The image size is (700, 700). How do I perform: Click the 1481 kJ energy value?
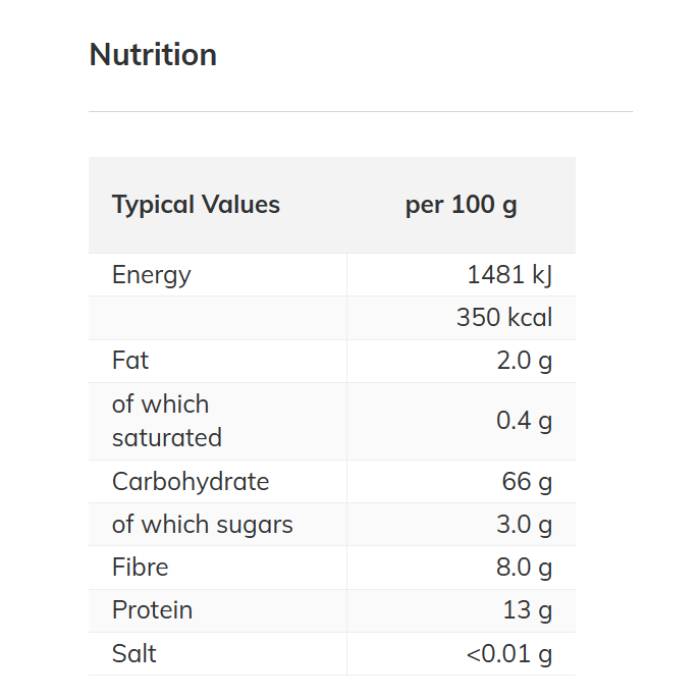click(509, 275)
